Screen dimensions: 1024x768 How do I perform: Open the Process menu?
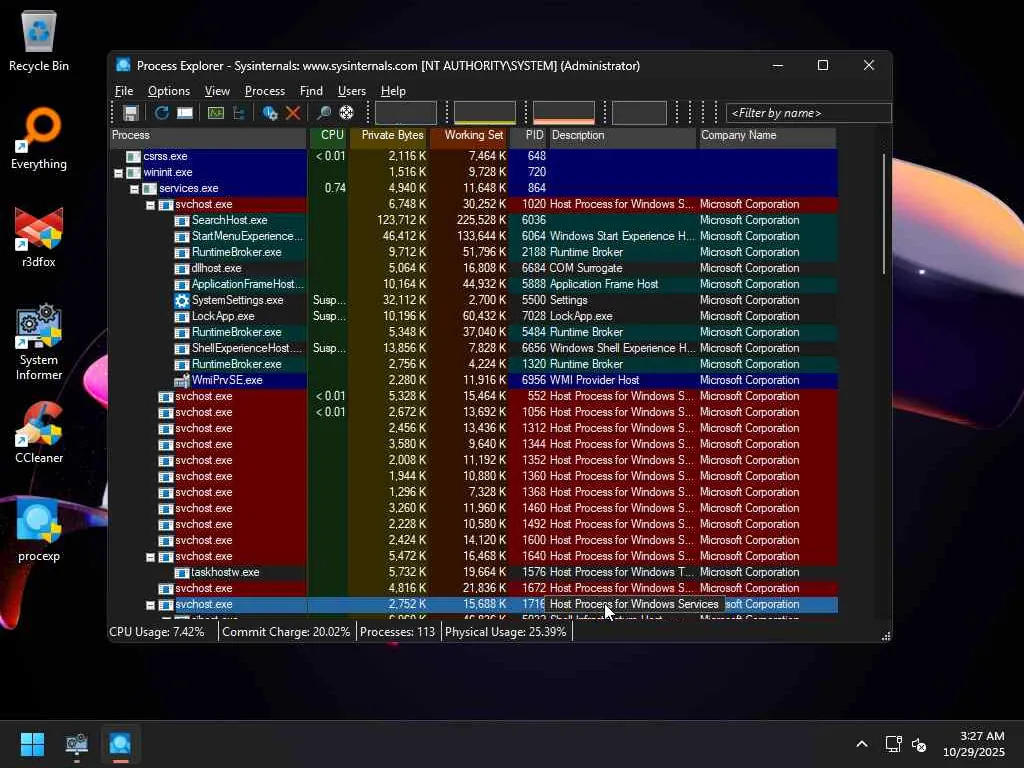point(264,91)
